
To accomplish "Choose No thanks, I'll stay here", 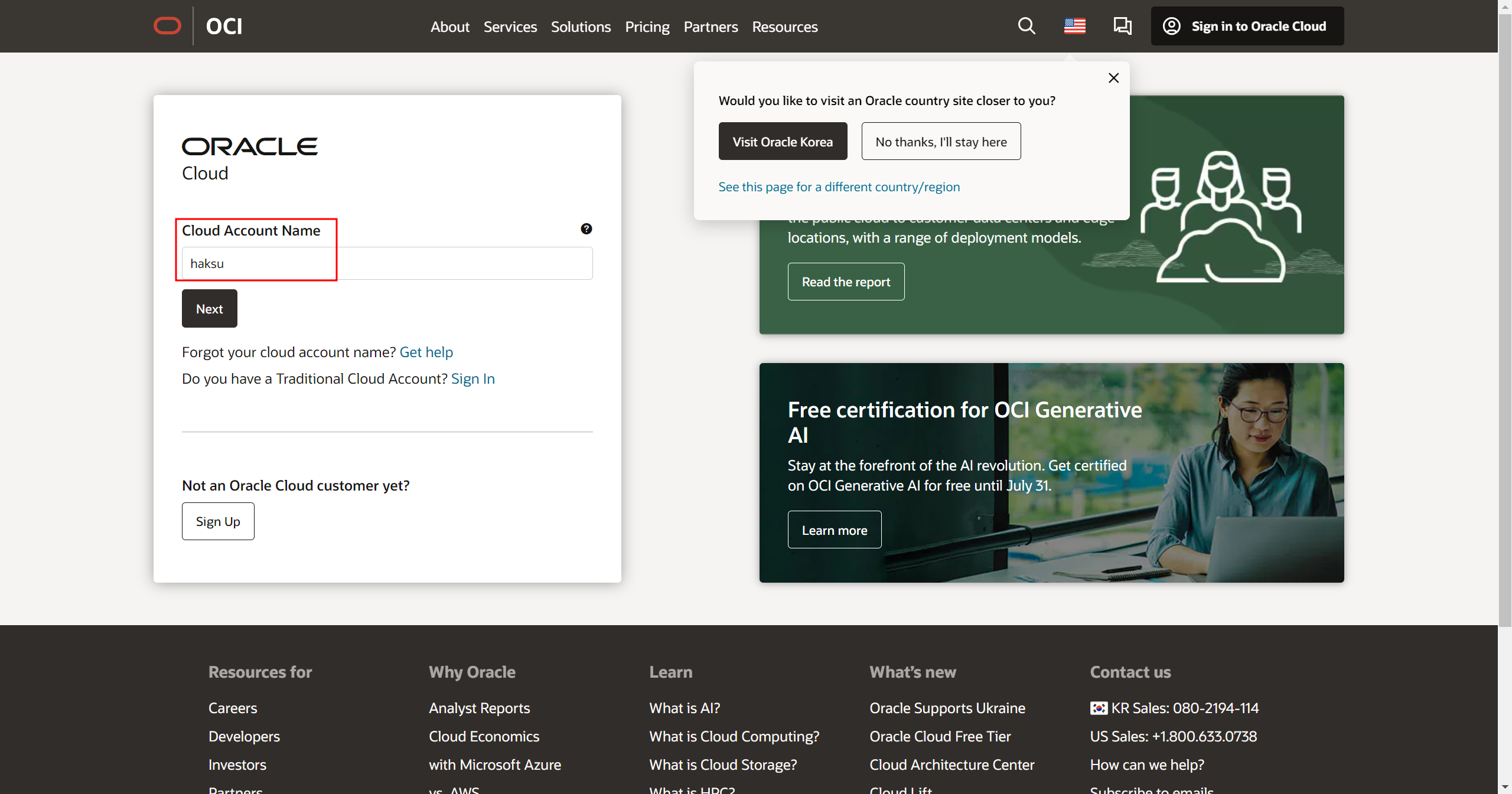I will tap(941, 142).
